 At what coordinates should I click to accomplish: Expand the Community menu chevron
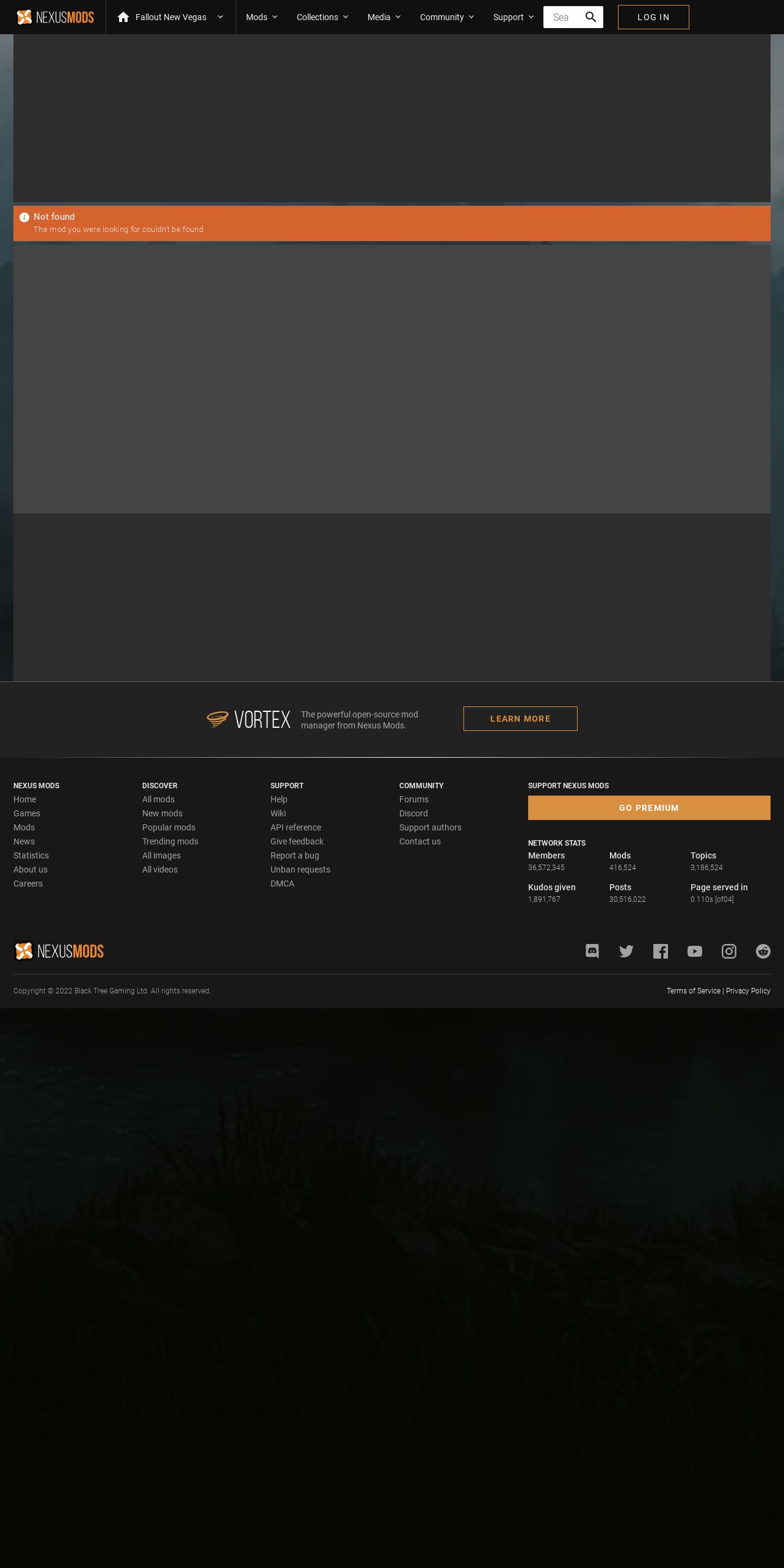(x=471, y=17)
